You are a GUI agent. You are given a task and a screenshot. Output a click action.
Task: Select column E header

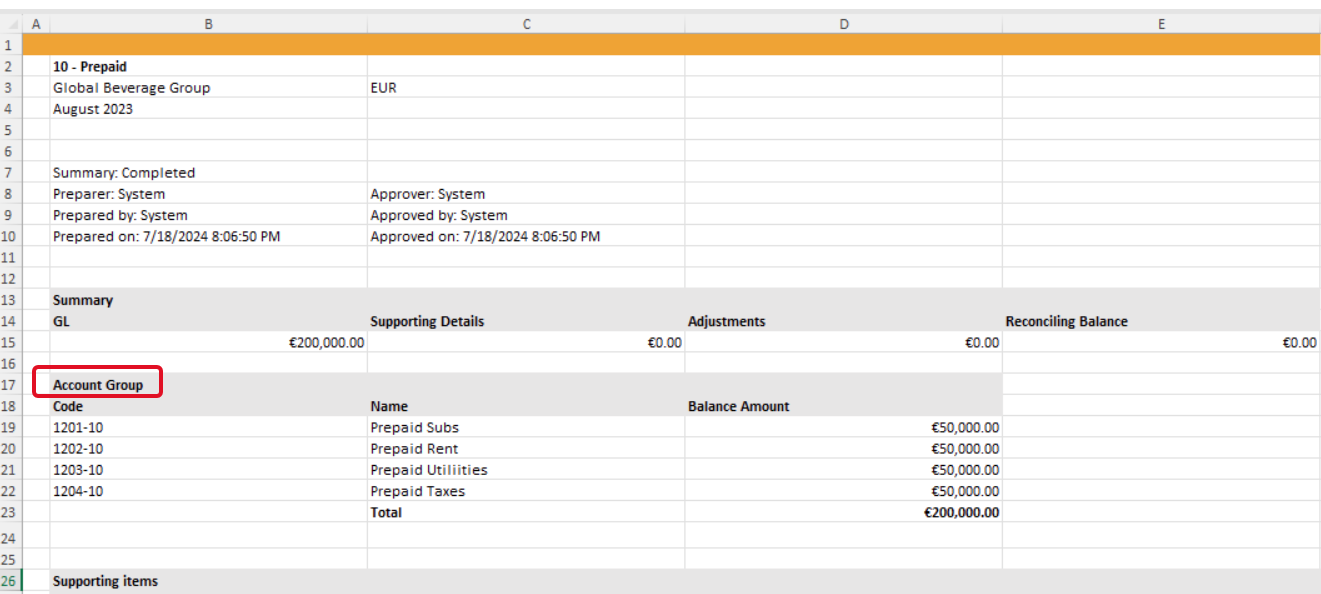point(1161,23)
